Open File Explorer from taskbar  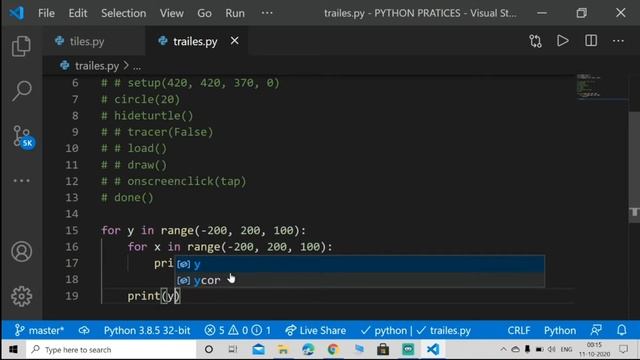(x=283, y=349)
